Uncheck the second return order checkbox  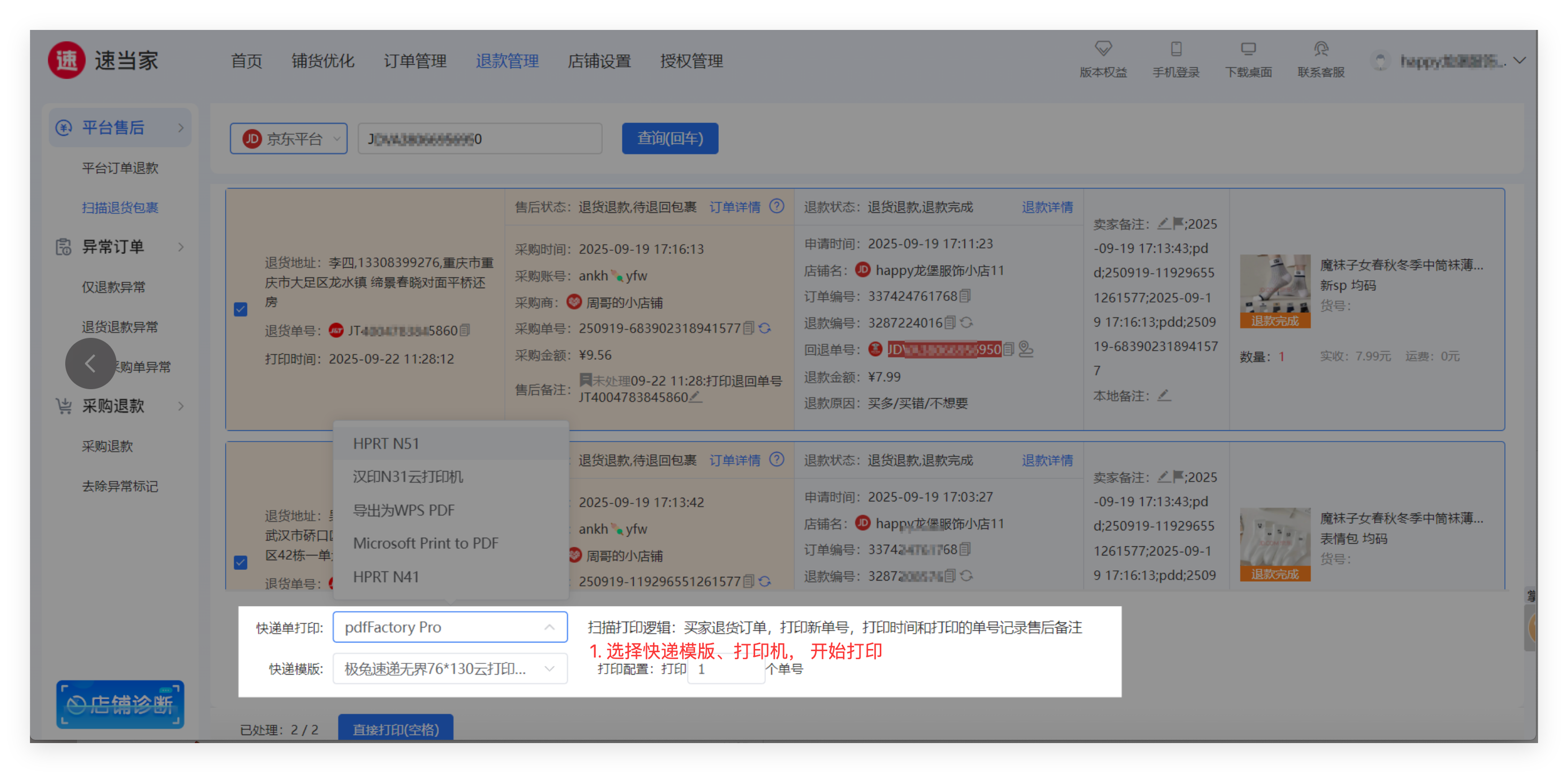[241, 562]
